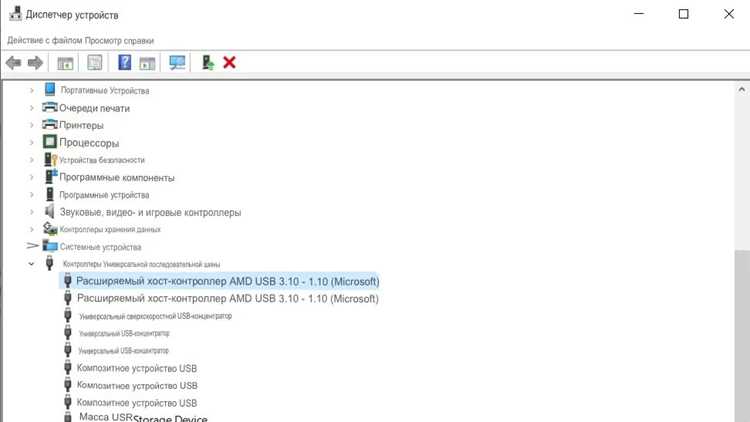Select Контроллеры универсальной последовательной шины row
Image resolution: width=750 pixels, height=422 pixels.
142,264
